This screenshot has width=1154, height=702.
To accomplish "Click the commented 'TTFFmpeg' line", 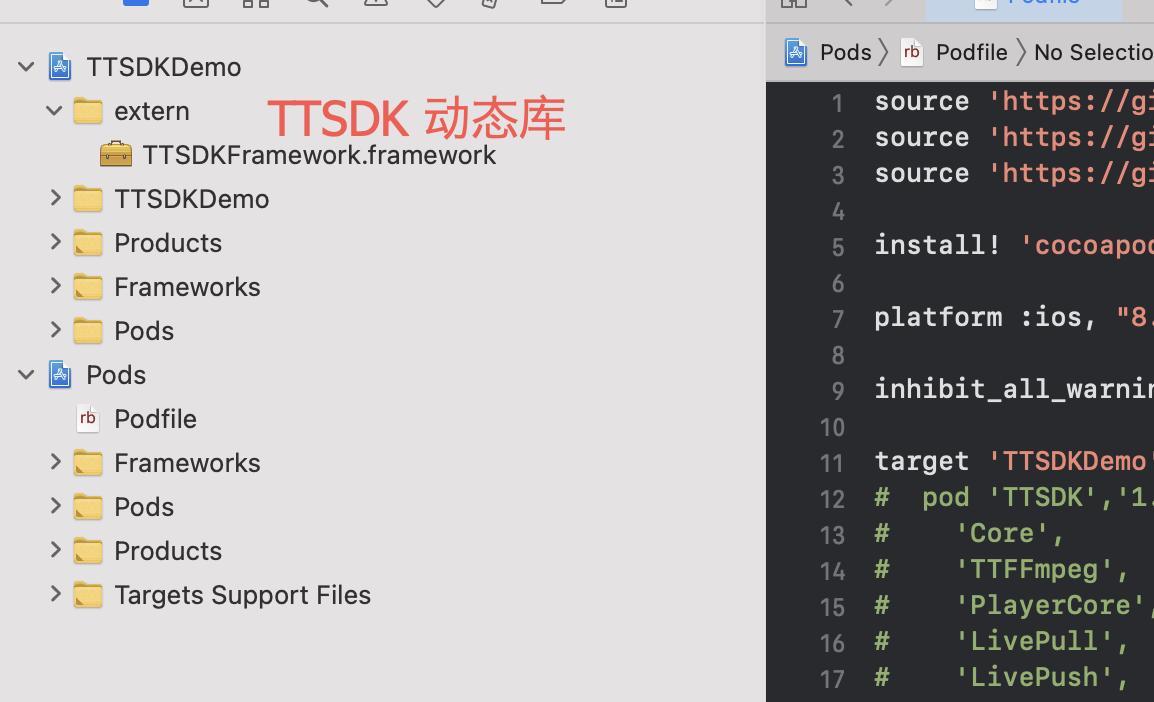I will click(1002, 570).
